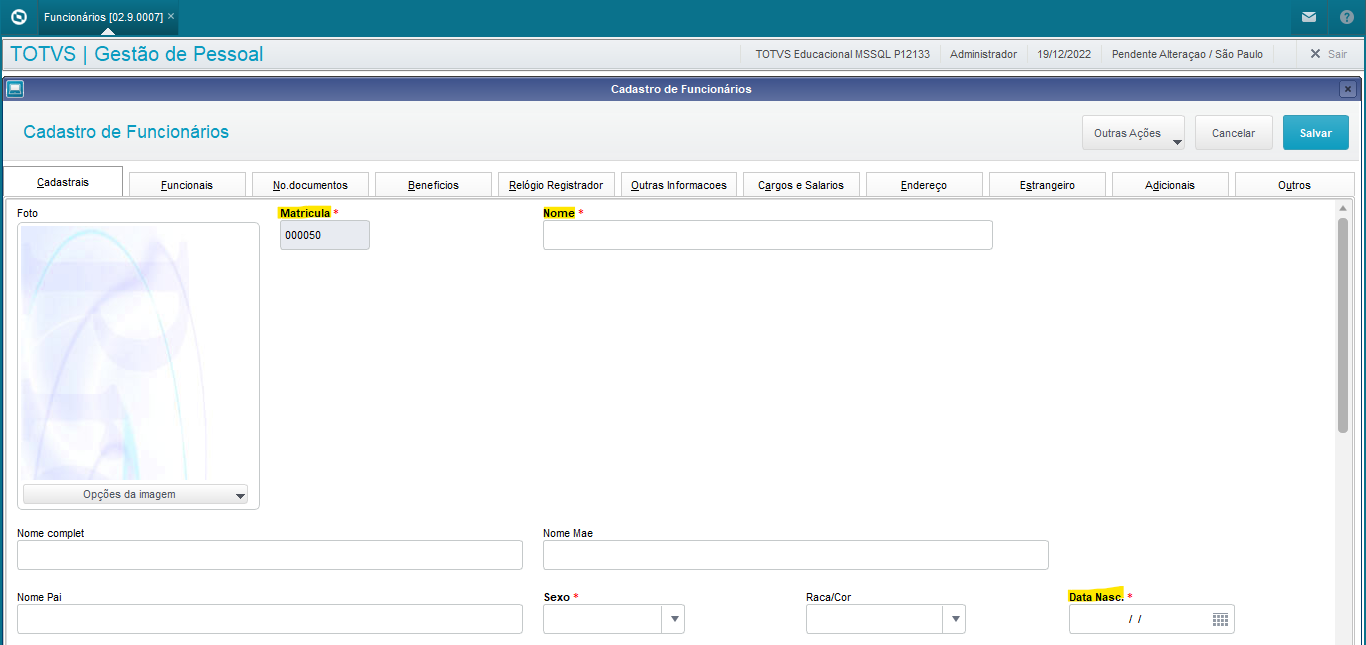This screenshot has height=645, width=1366.
Task: Open the No.documentos tab
Action: coord(310,185)
